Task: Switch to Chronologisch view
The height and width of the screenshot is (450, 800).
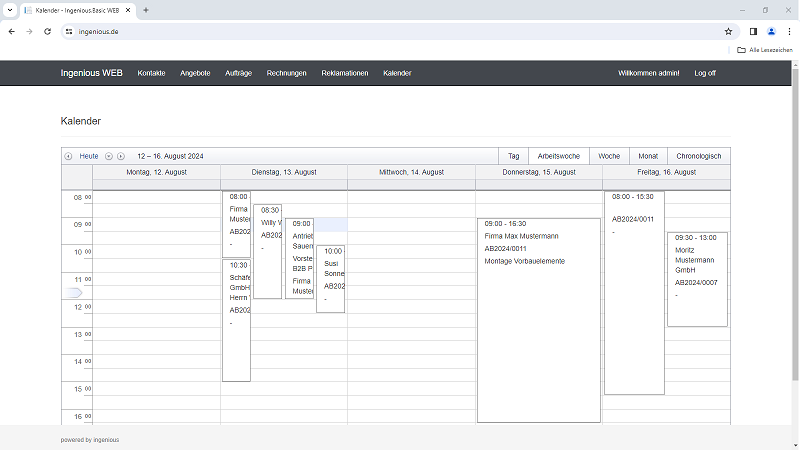Action: pyautogui.click(x=698, y=156)
